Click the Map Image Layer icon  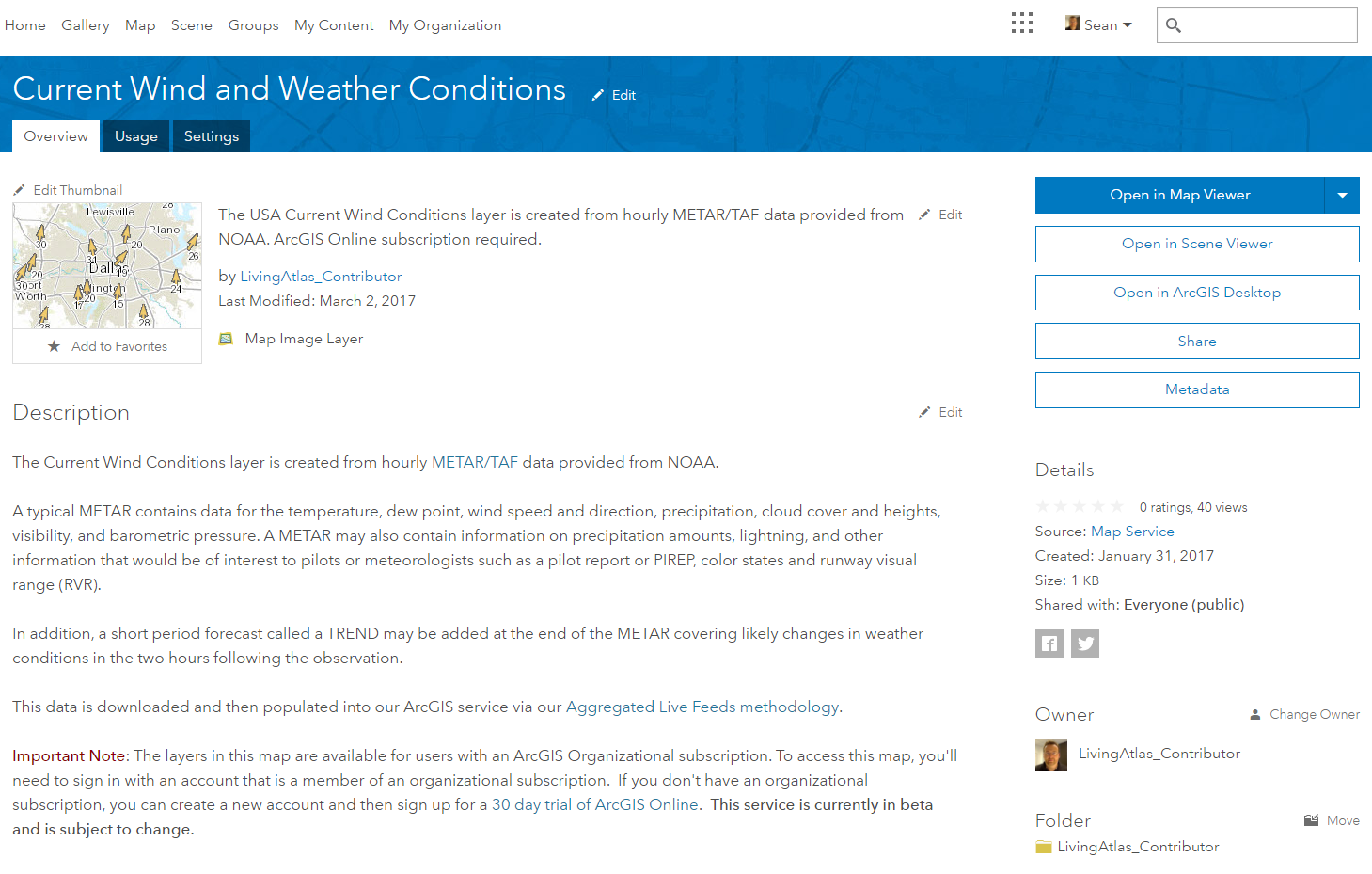(x=226, y=338)
